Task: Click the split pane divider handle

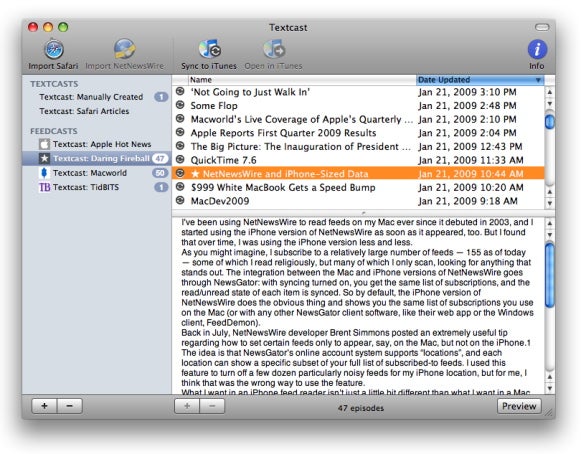Action: [363, 213]
